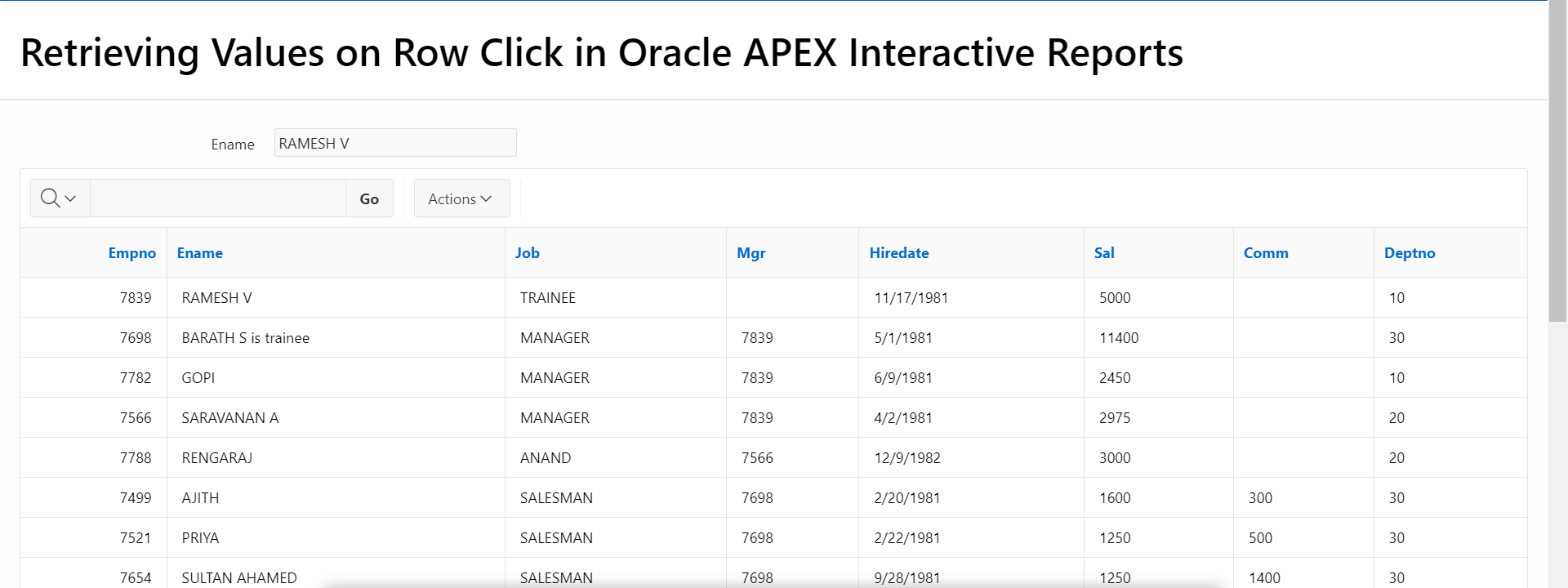
Task: Click the hiredate 11/17/1981 cell
Action: coord(971,298)
